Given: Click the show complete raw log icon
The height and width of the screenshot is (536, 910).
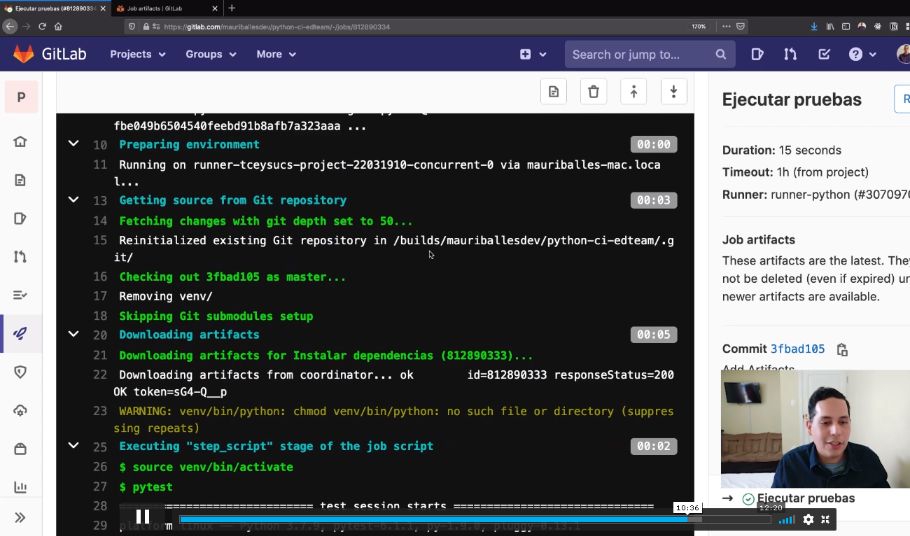Looking at the screenshot, I should [554, 92].
